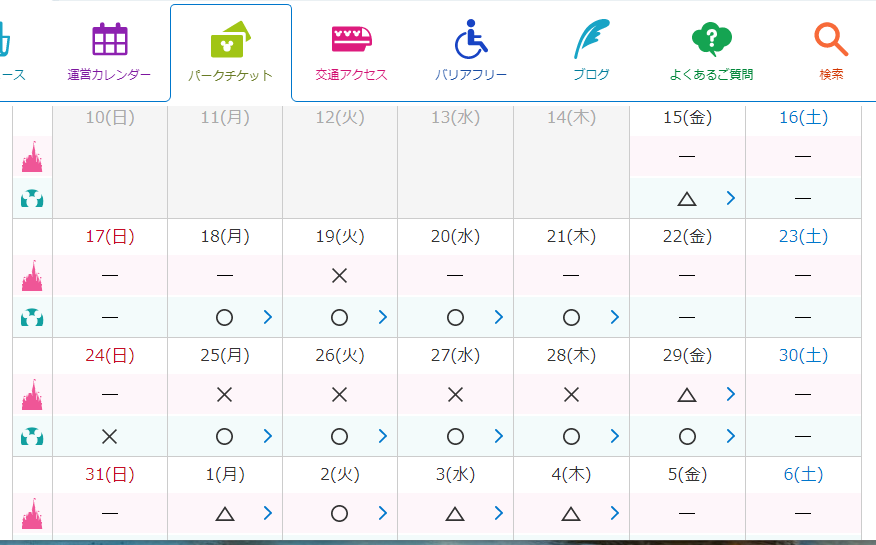Click the blue wheelchair バリアフリー icon
Viewport: 876px width, 545px height.
[x=471, y=40]
